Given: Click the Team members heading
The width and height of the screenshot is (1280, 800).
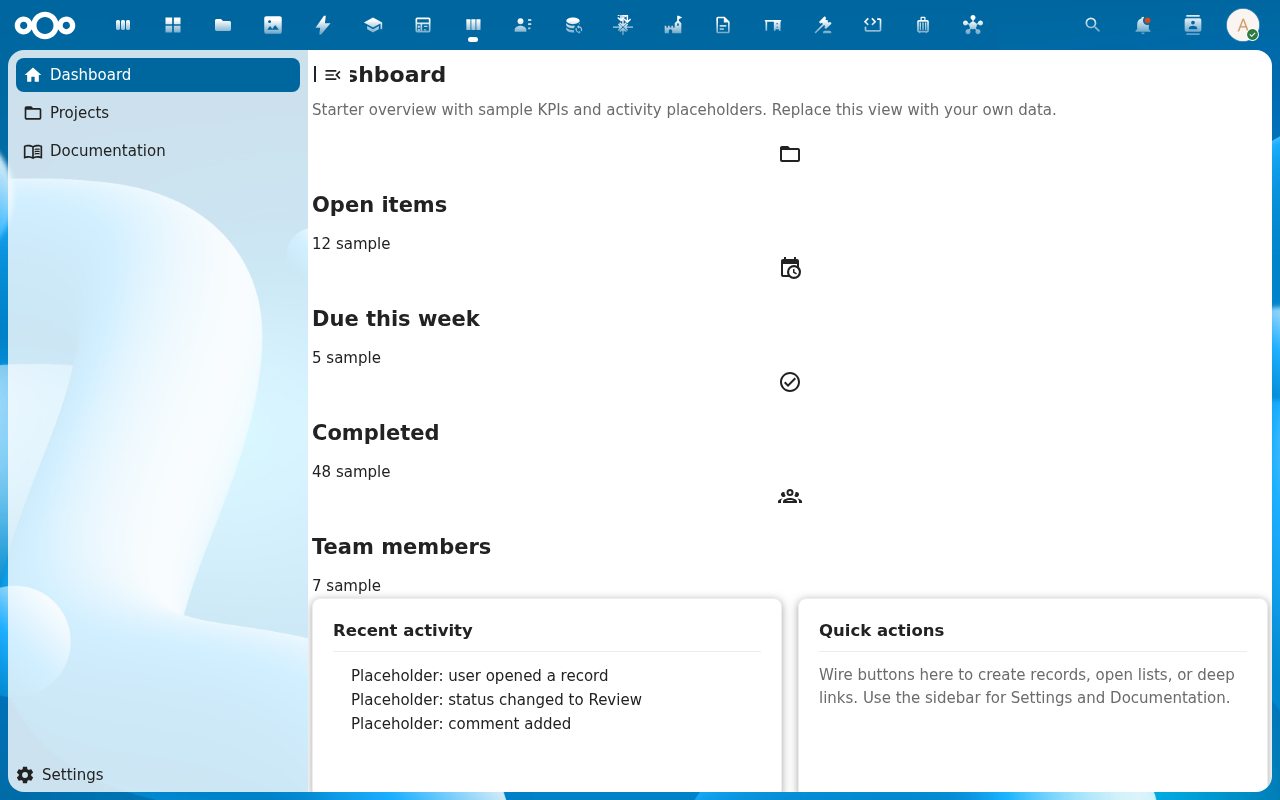Looking at the screenshot, I should point(401,547).
